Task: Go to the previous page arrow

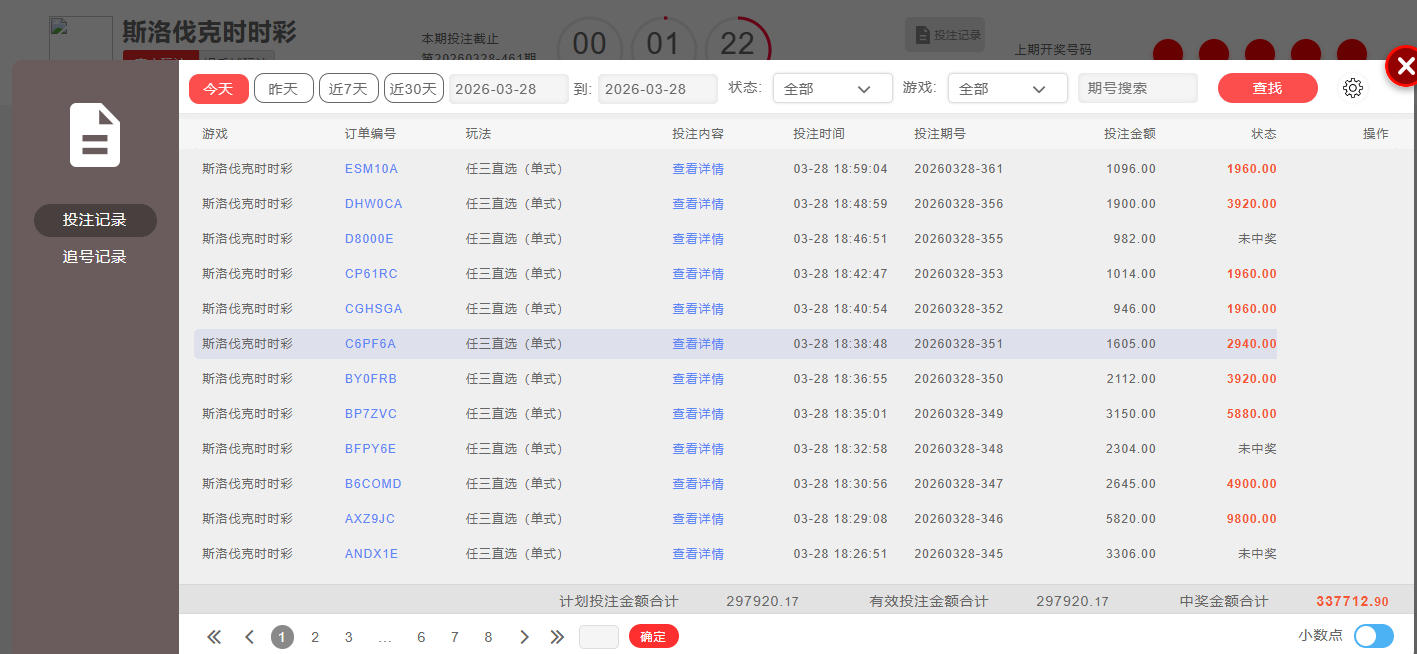Action: (249, 637)
